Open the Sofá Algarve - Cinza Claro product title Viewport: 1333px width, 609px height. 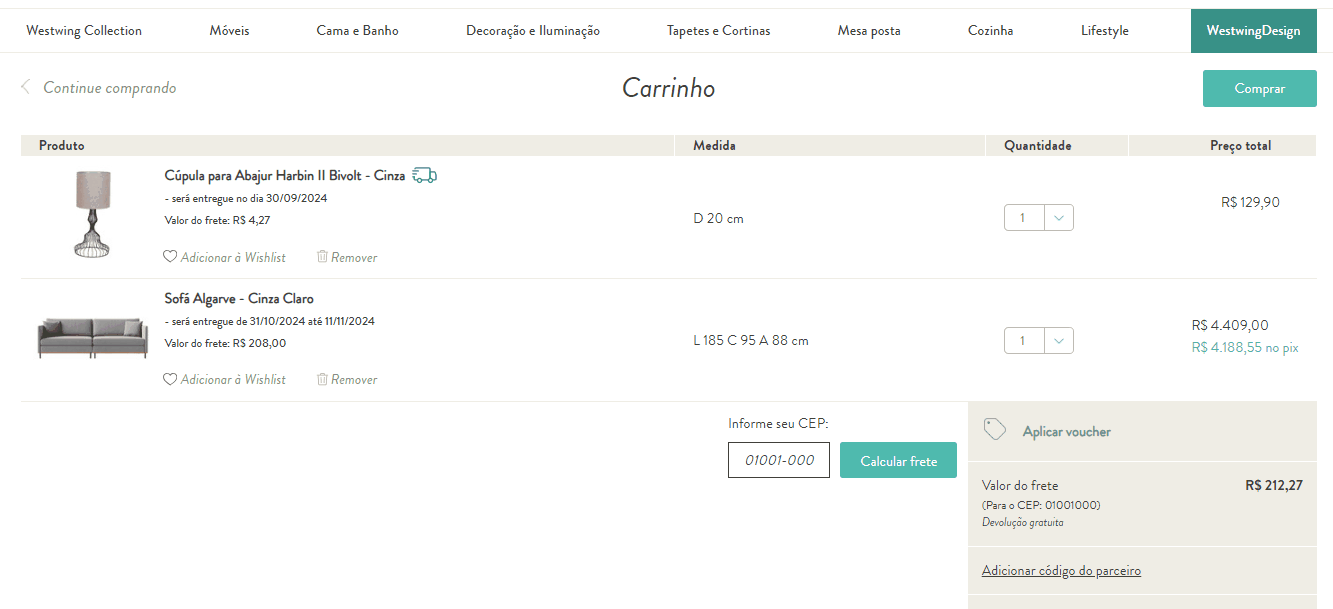[x=239, y=298]
